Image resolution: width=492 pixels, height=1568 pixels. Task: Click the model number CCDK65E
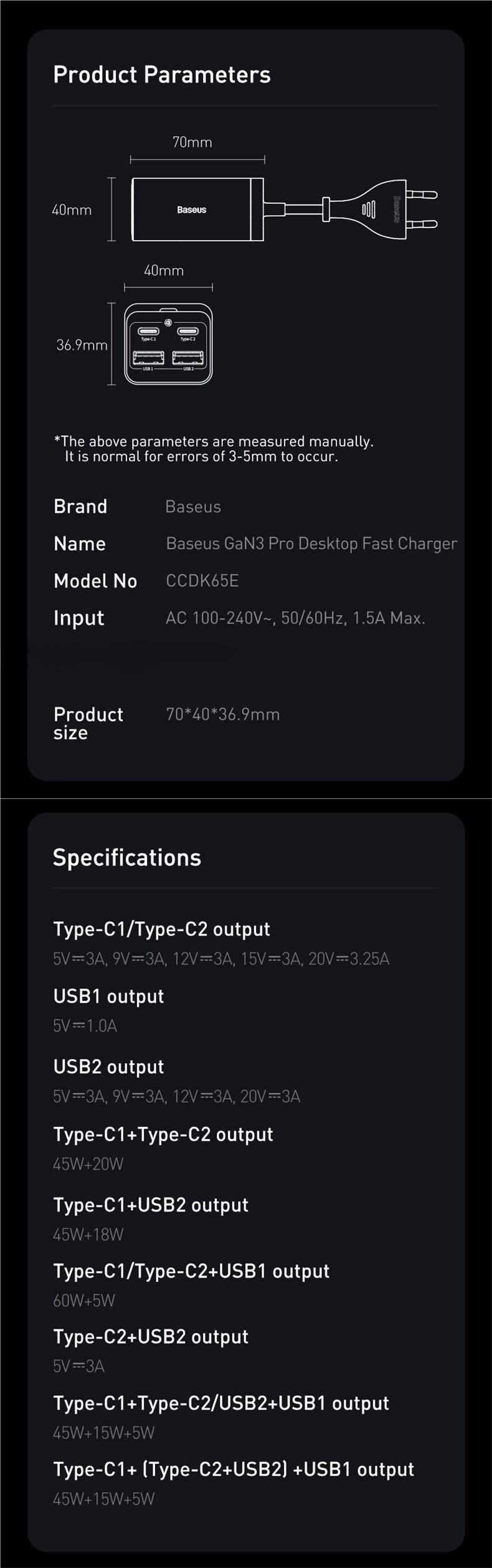pos(202,581)
